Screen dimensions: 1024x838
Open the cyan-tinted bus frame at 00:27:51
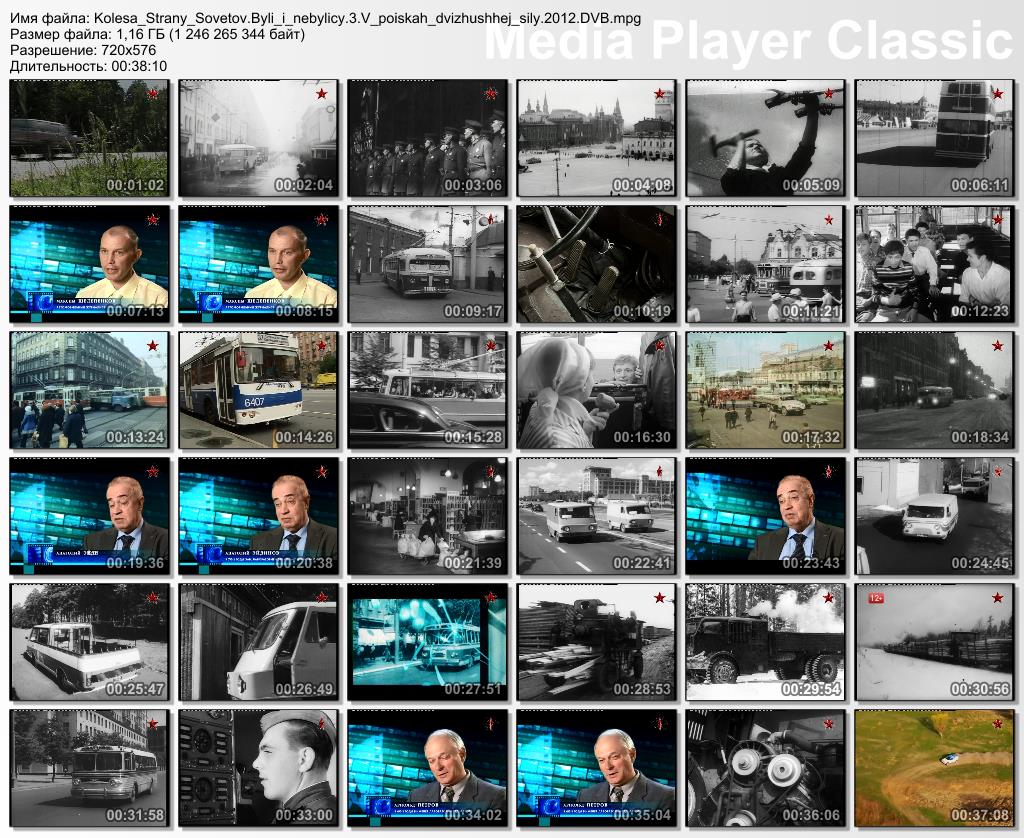427,643
